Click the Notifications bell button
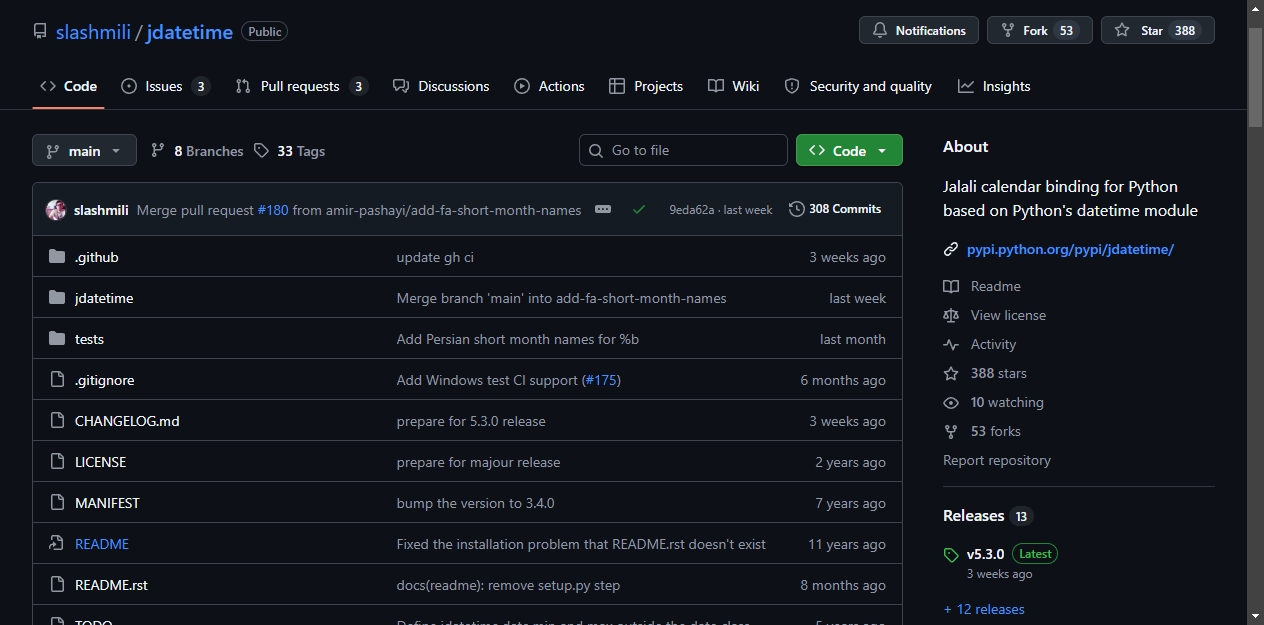Screen dimensions: 1264x625 point(918,30)
